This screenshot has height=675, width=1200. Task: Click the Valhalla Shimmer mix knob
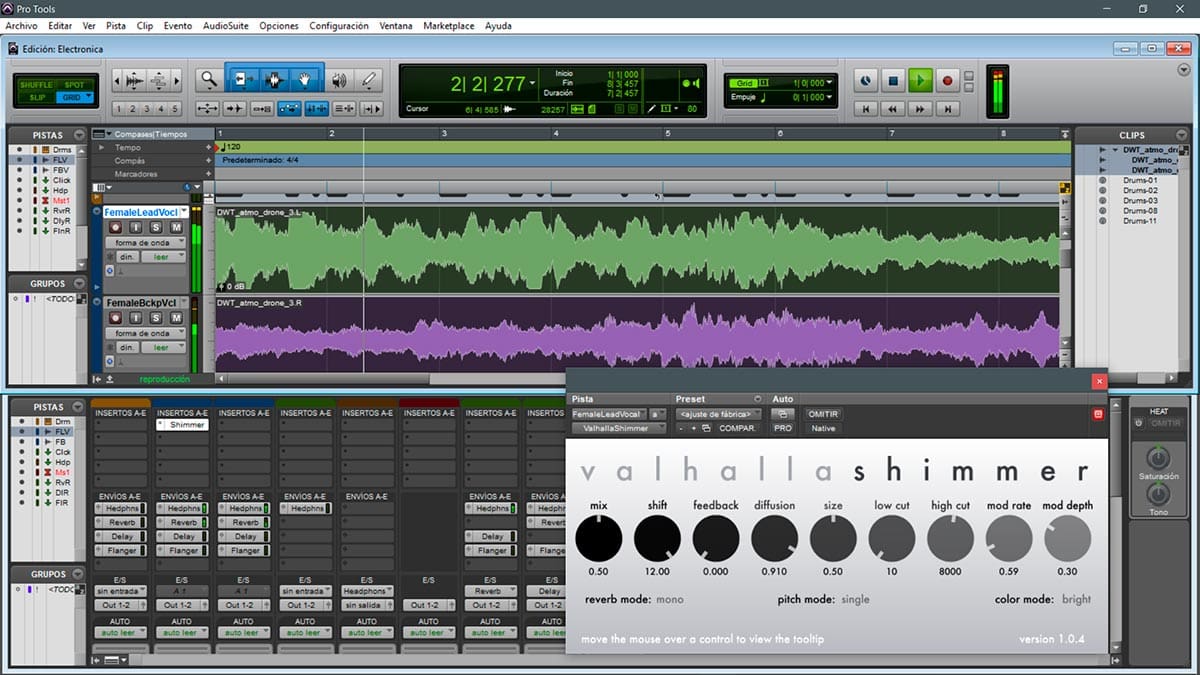click(x=598, y=539)
